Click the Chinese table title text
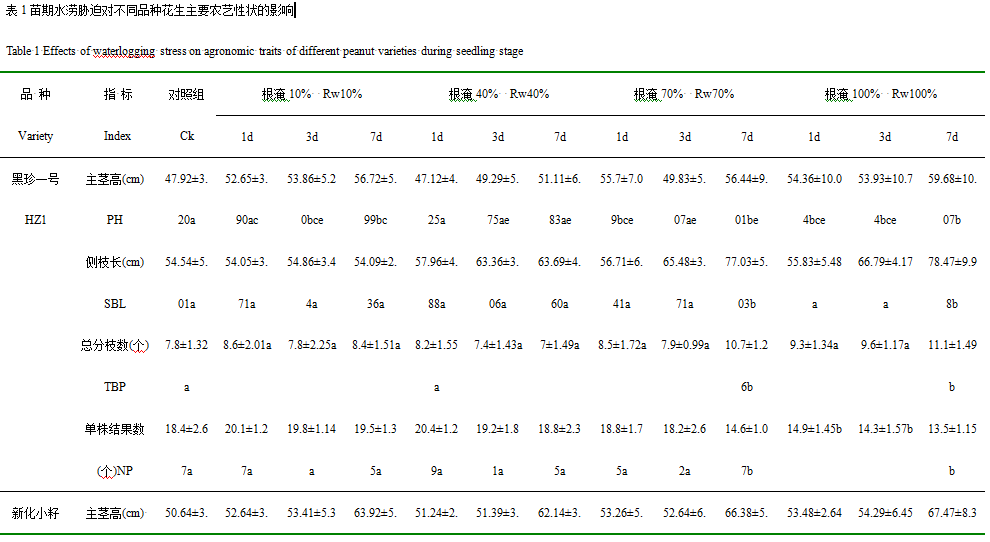Image resolution: width=990 pixels, height=542 pixels. (150, 11)
